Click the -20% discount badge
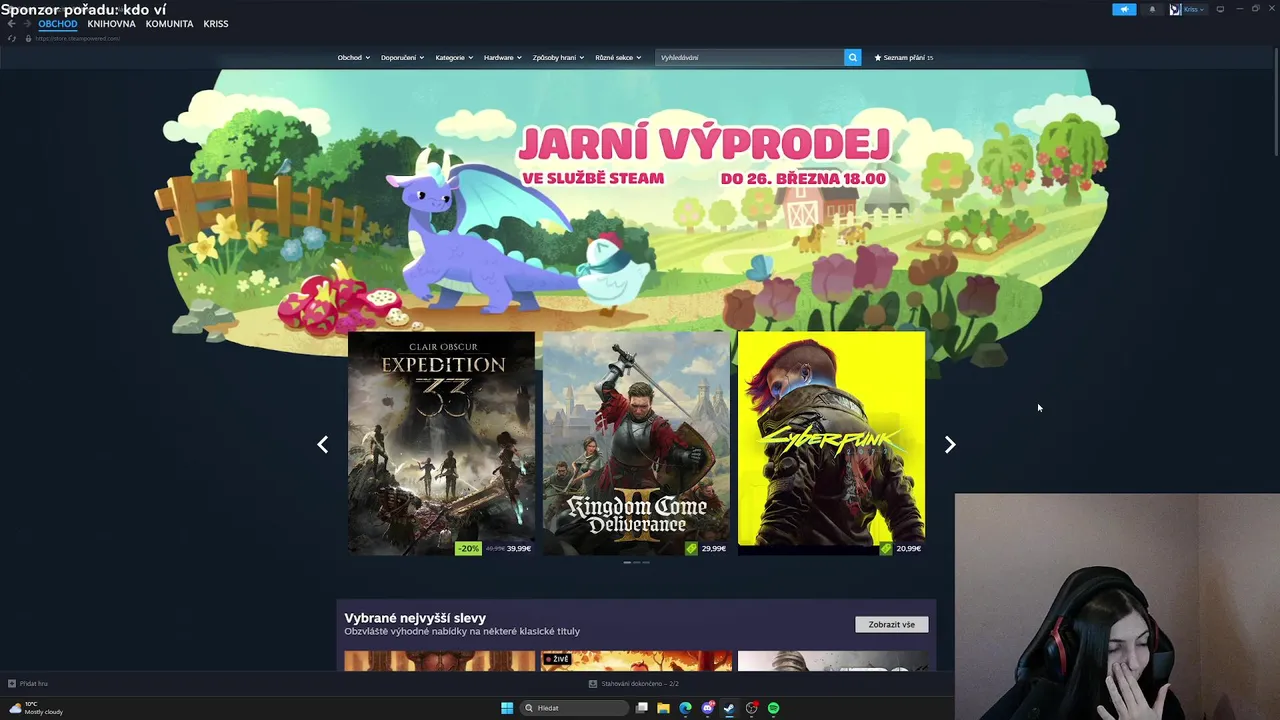The height and width of the screenshot is (720, 1280). [x=468, y=548]
